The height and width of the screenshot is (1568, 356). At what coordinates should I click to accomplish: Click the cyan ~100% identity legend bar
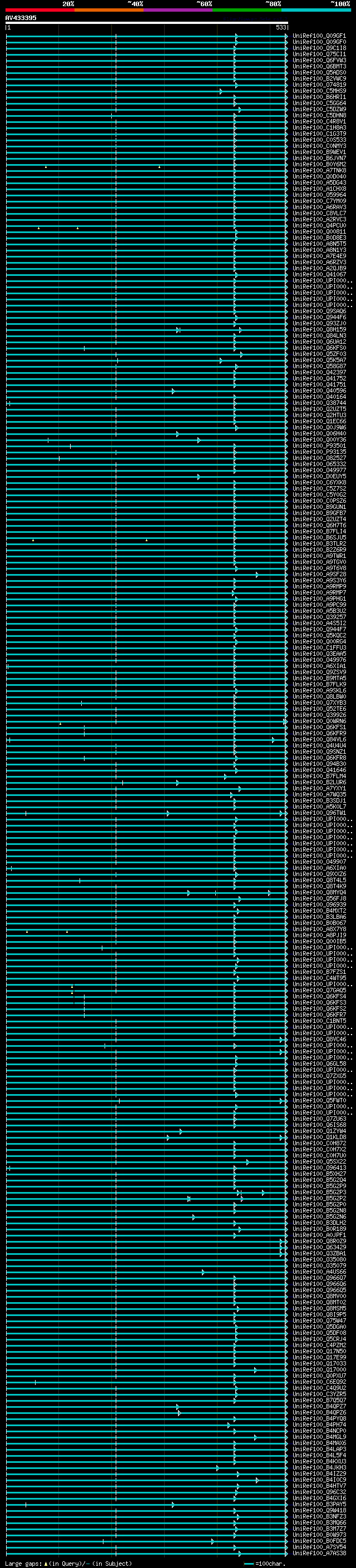317,10
